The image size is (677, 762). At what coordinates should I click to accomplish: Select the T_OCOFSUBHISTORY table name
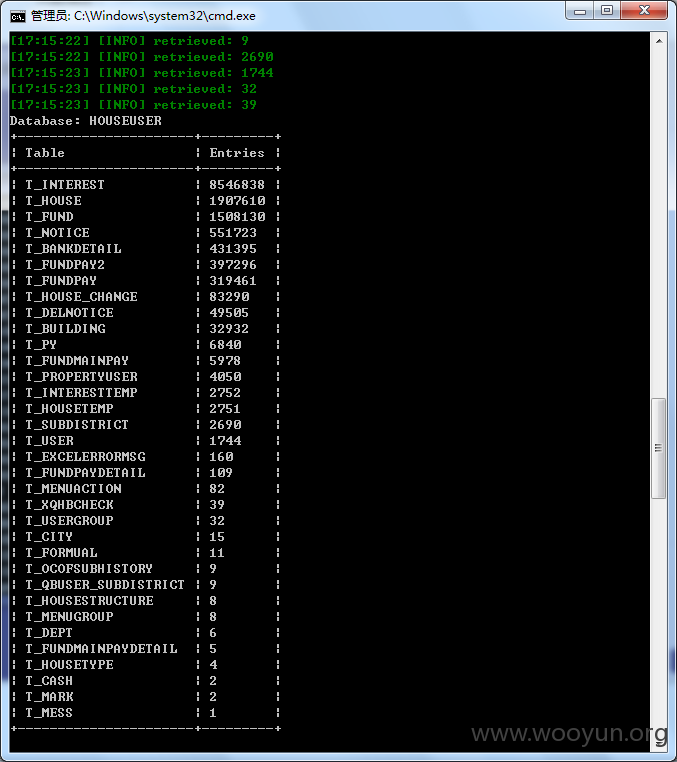click(x=89, y=569)
